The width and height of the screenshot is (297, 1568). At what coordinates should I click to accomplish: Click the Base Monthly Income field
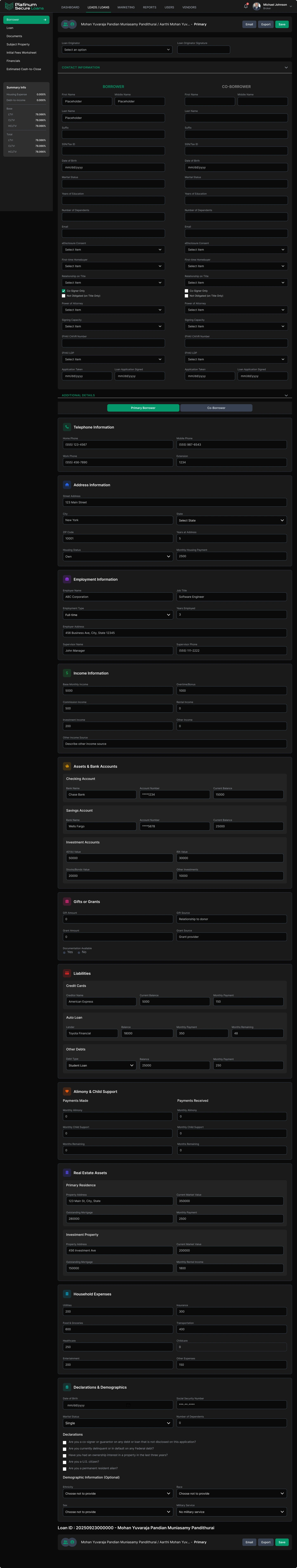point(118,690)
